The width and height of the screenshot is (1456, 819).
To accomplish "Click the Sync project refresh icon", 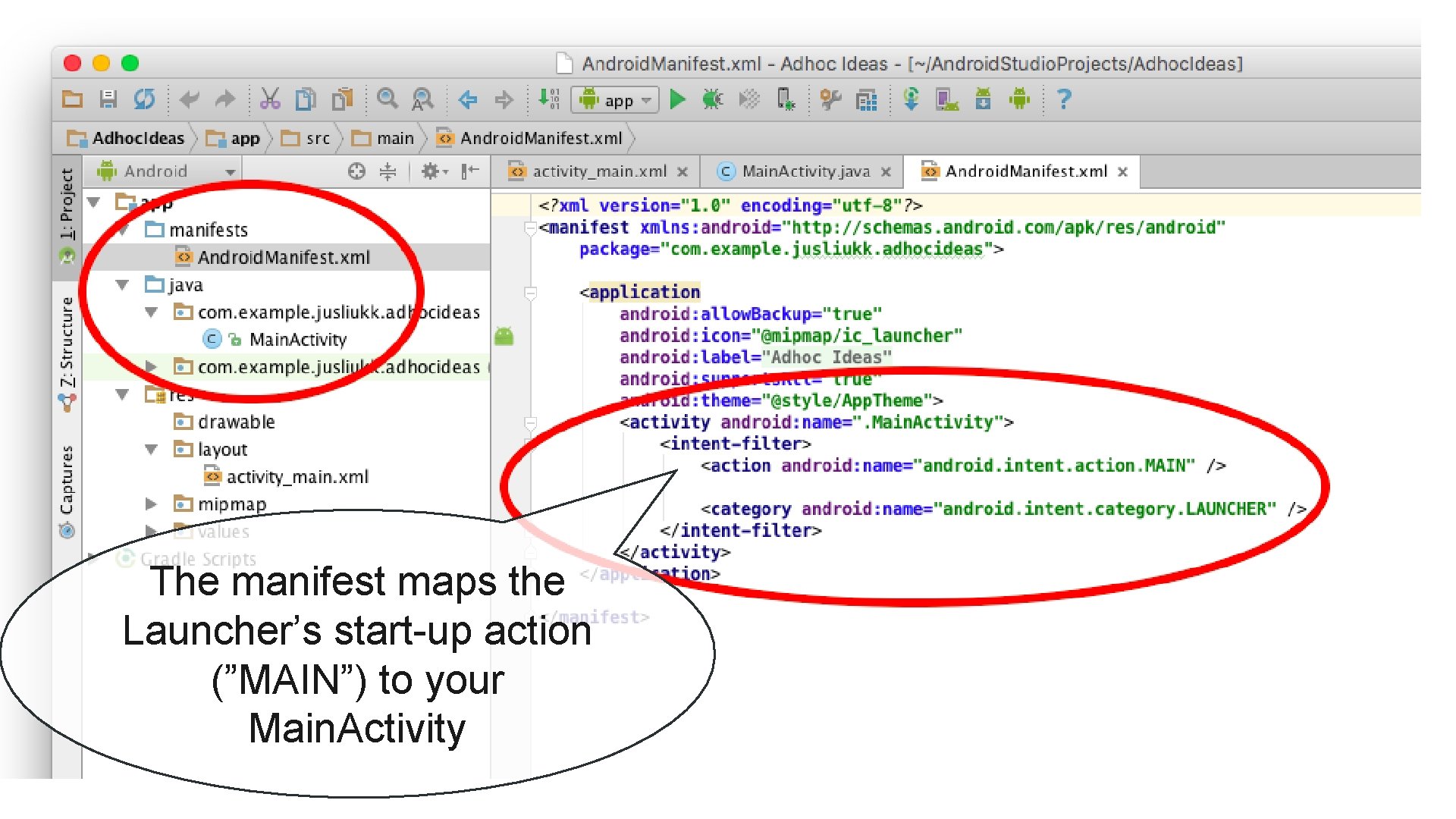I will 144,99.
